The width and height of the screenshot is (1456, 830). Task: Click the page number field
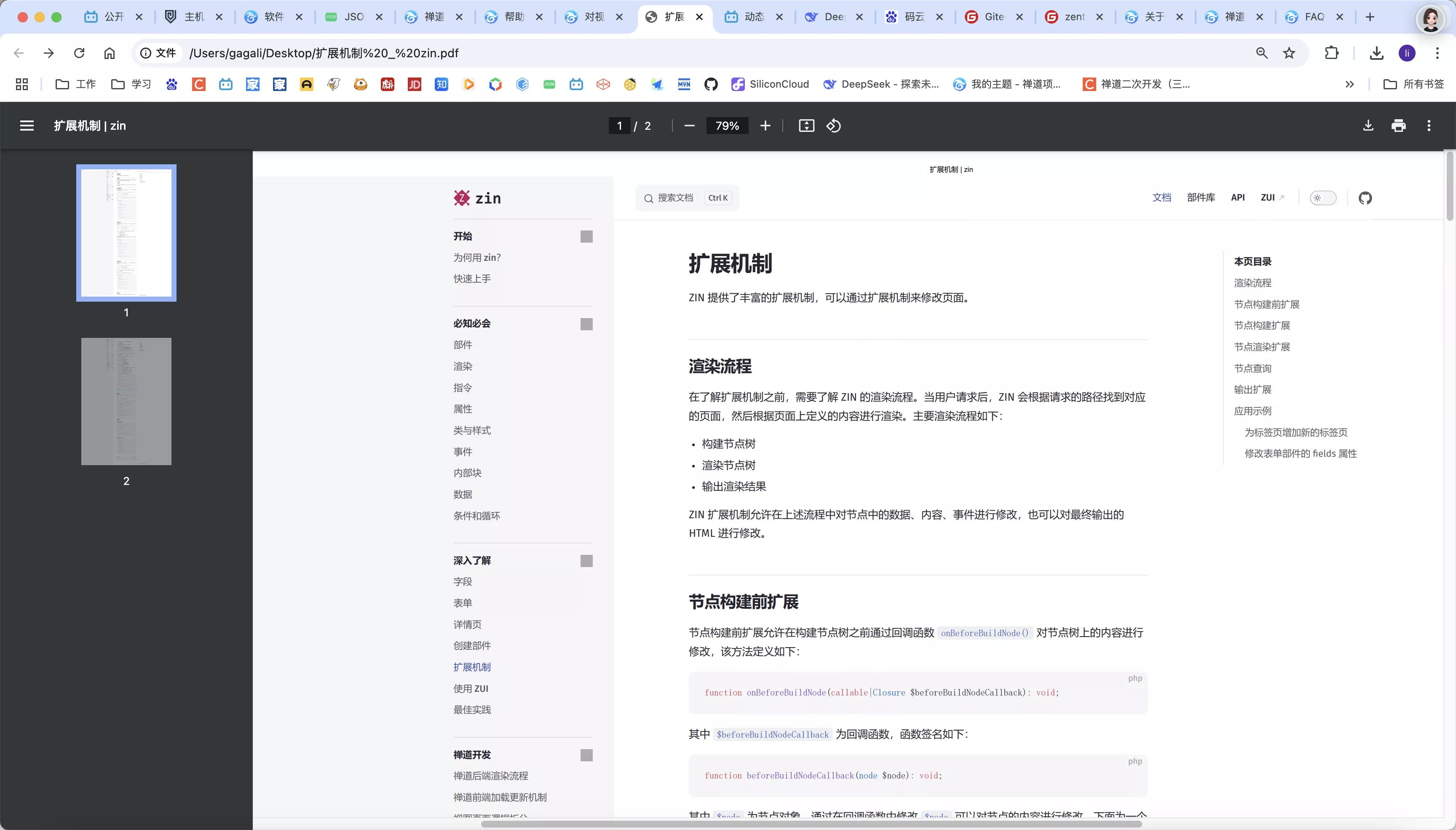pyautogui.click(x=619, y=126)
